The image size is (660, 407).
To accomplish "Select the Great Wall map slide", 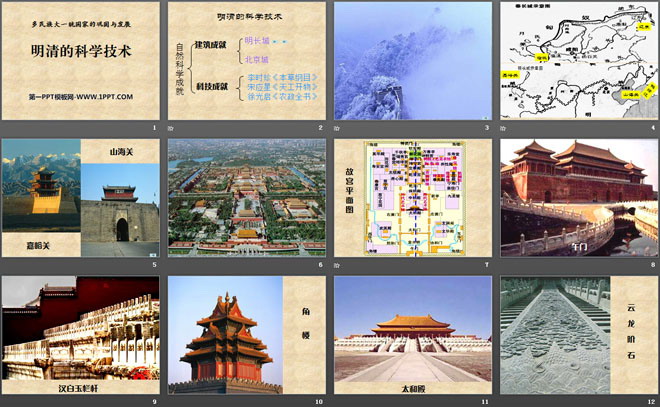I will 578,60.
